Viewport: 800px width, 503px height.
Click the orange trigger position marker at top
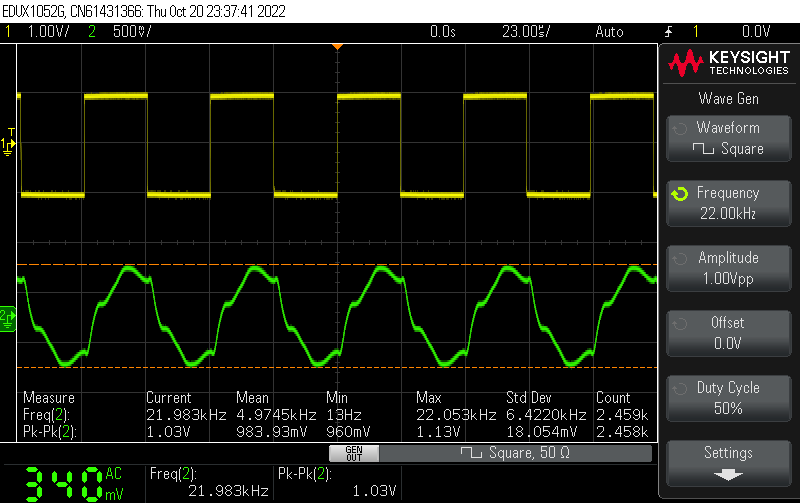[337, 47]
